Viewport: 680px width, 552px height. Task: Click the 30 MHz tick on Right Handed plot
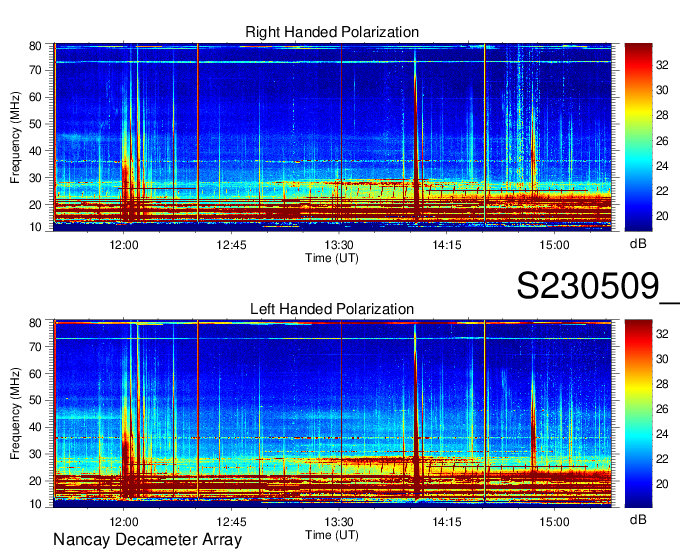click(x=35, y=178)
